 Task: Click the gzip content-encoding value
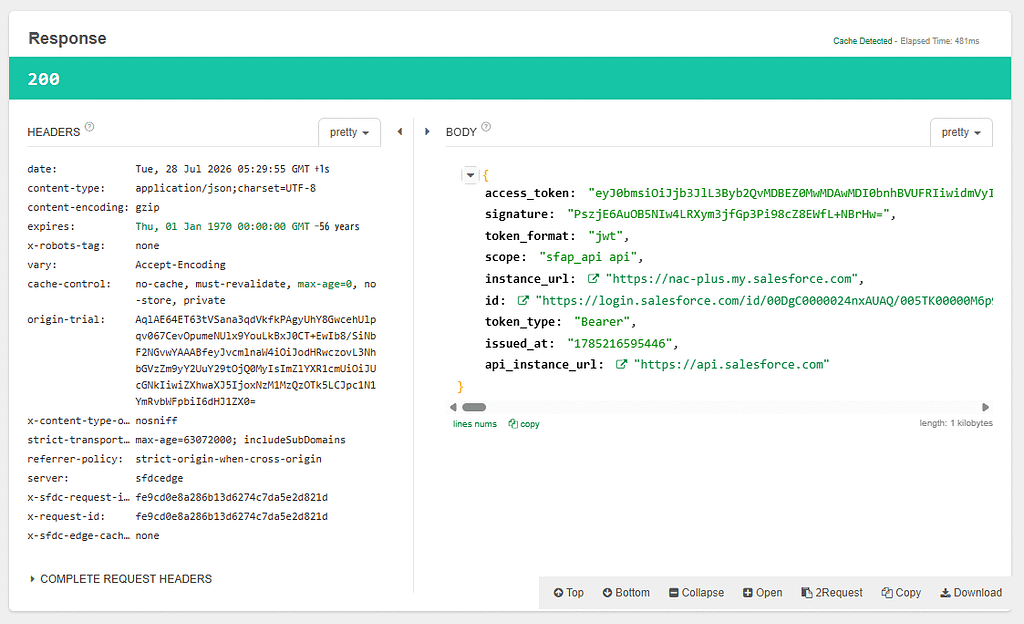pyautogui.click(x=147, y=208)
